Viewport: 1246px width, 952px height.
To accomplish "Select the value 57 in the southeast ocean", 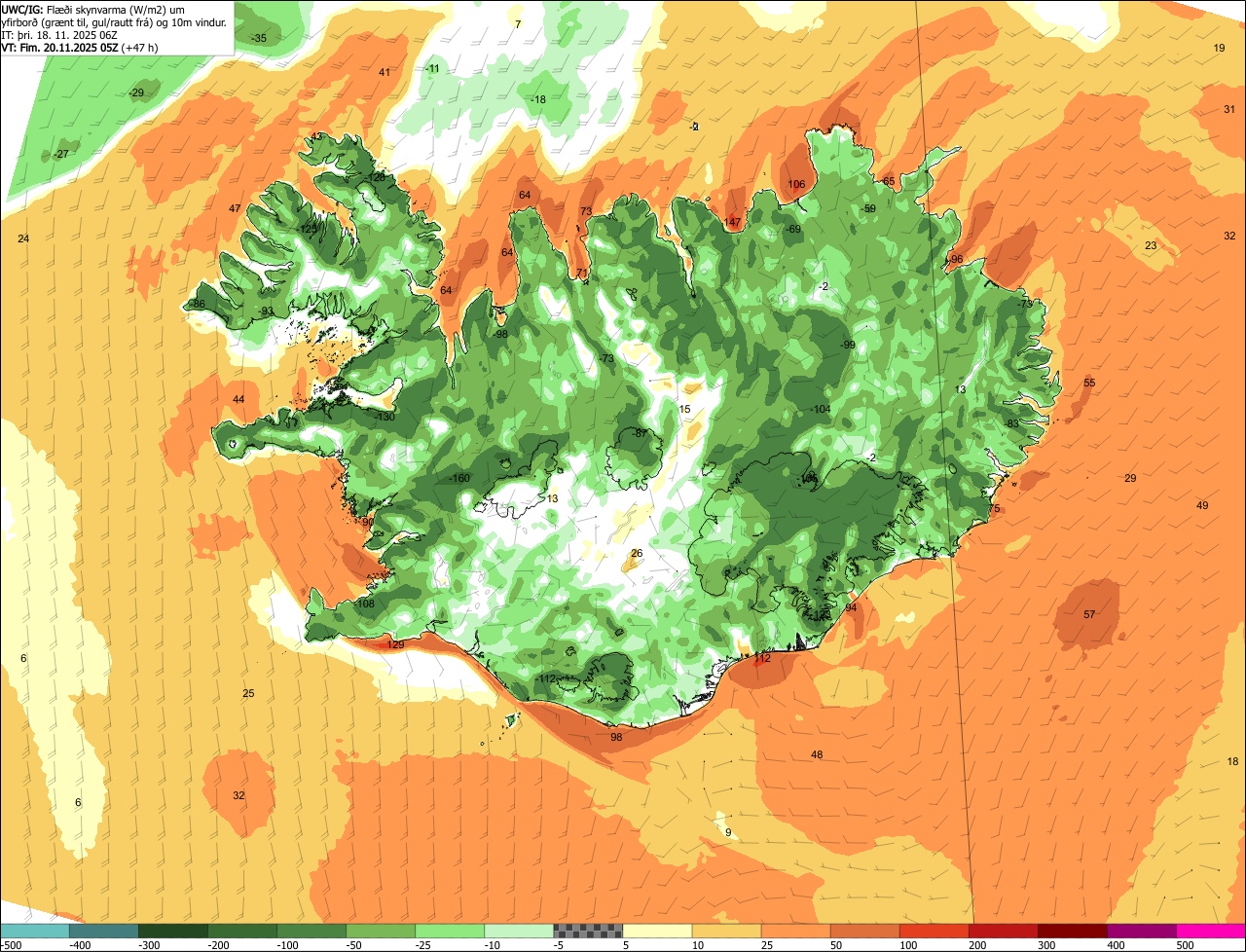I will pyautogui.click(x=1089, y=615).
